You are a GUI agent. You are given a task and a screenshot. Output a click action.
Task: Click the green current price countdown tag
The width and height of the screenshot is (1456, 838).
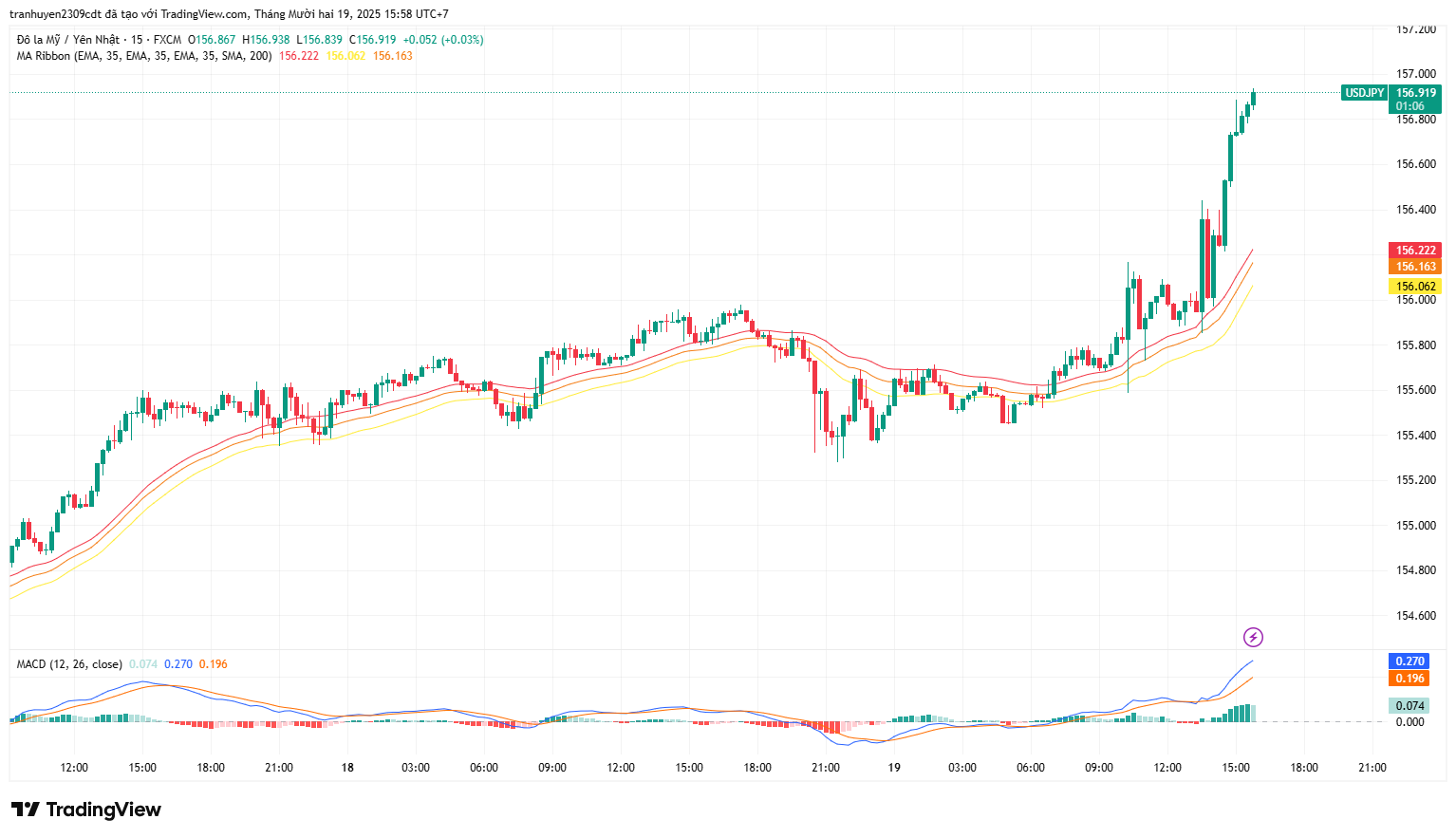[1415, 100]
